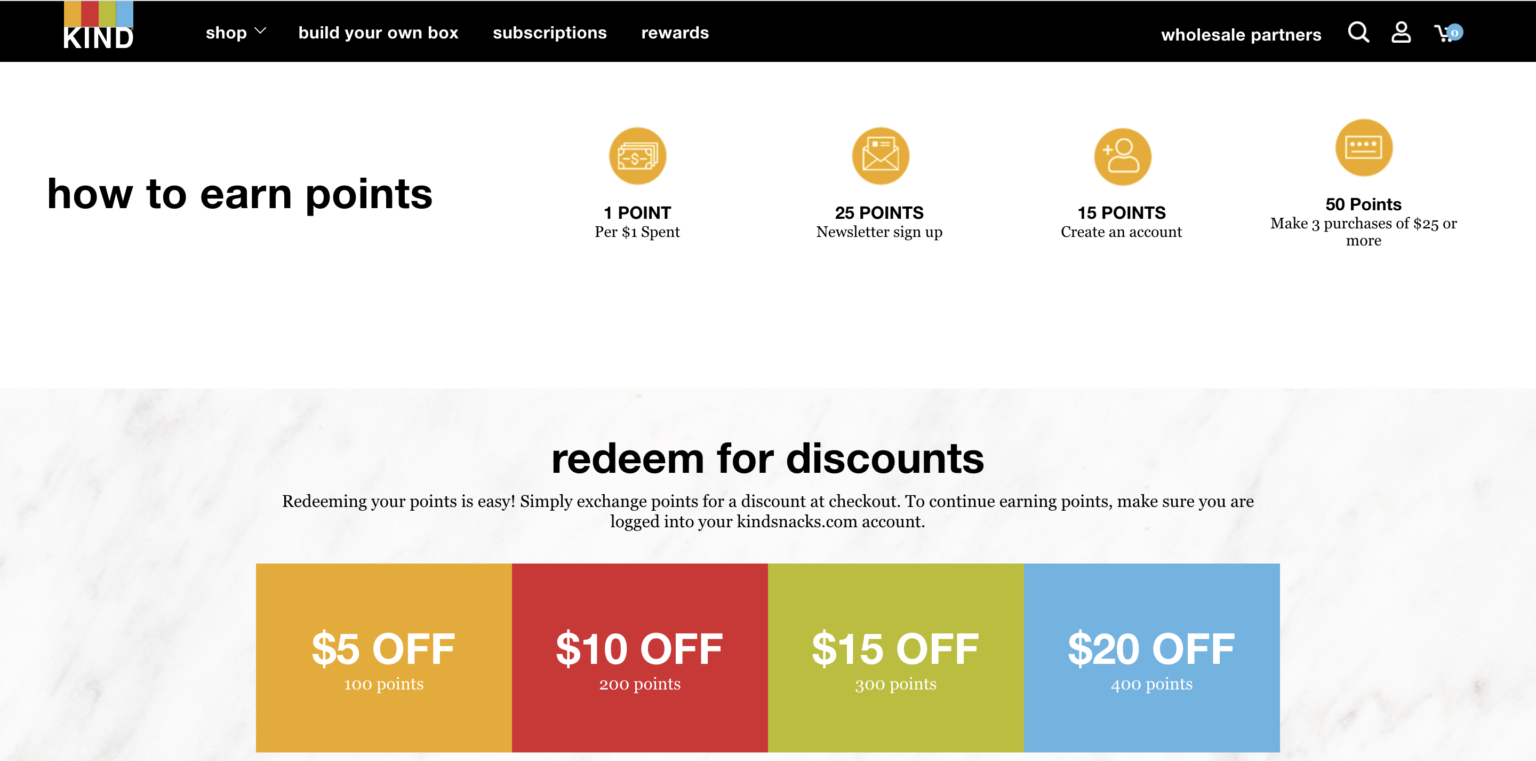
Task: Click the money icon for 1 Point
Action: pos(637,156)
